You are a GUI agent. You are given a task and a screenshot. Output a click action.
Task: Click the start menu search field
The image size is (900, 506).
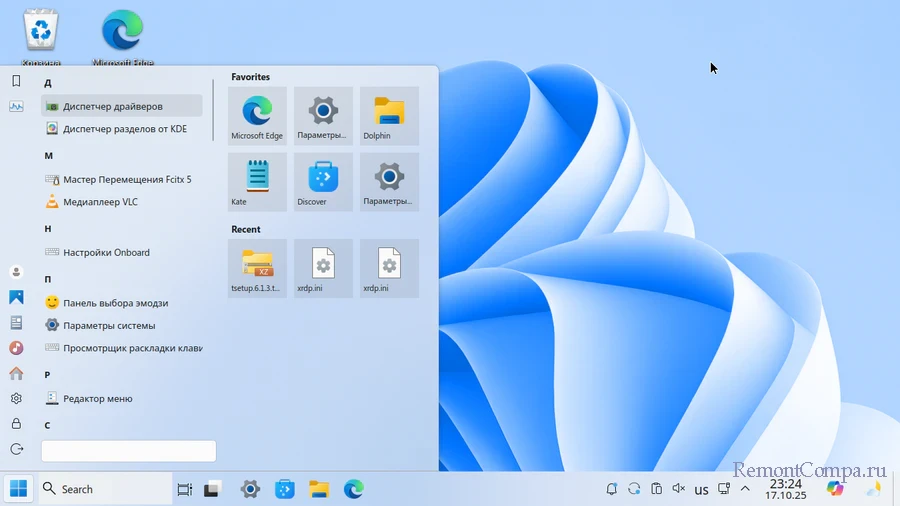128,451
